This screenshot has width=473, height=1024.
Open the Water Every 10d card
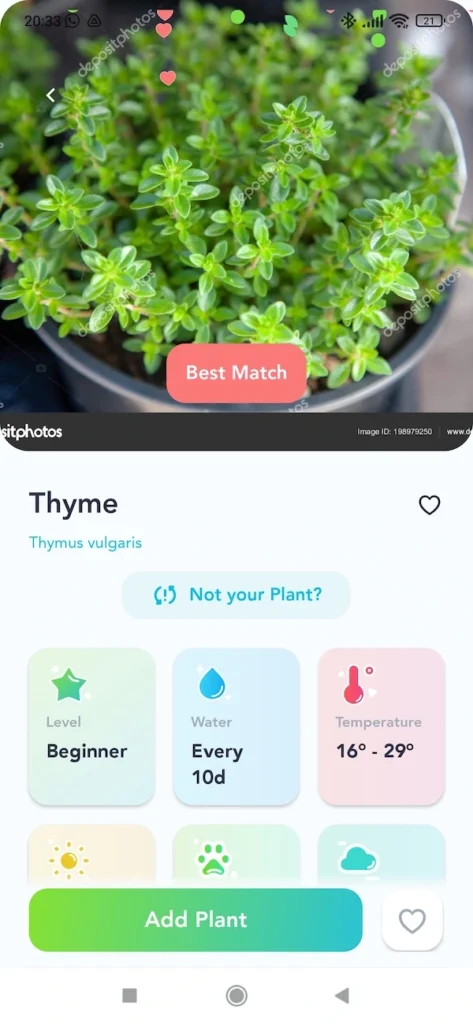(236, 726)
